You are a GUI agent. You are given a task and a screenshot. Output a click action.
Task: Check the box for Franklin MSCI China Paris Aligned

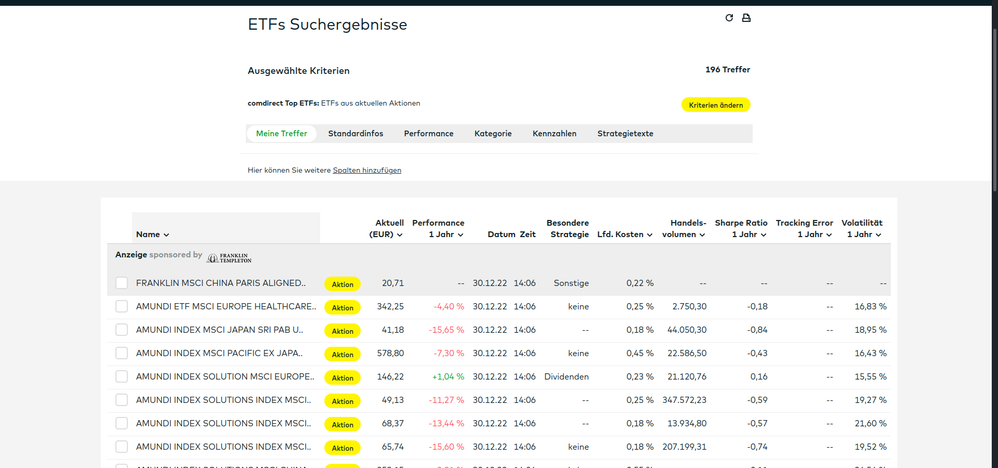pyautogui.click(x=121, y=283)
